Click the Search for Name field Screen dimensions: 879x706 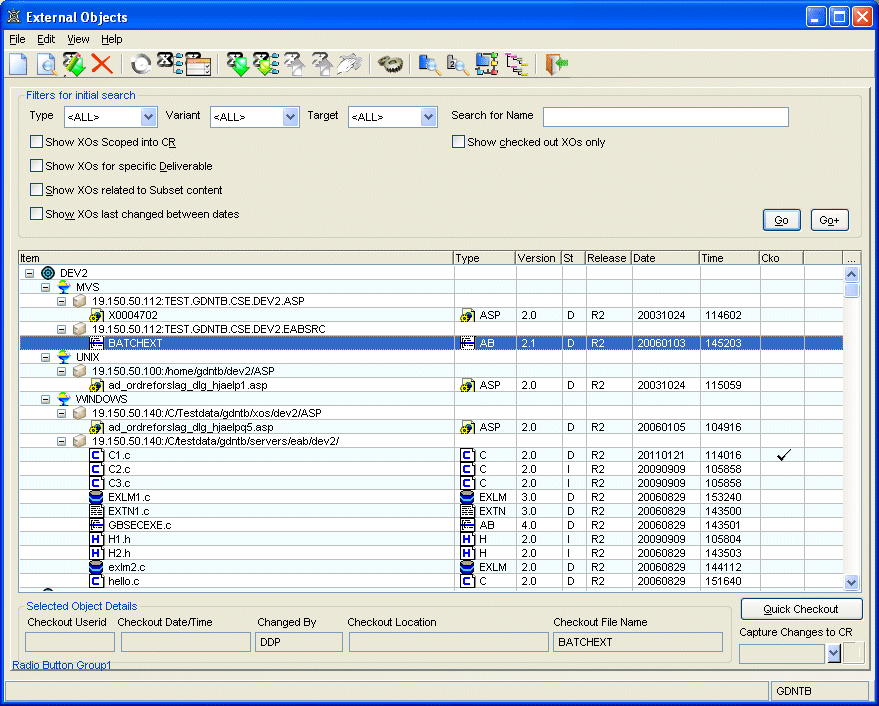pyautogui.click(x=665, y=117)
